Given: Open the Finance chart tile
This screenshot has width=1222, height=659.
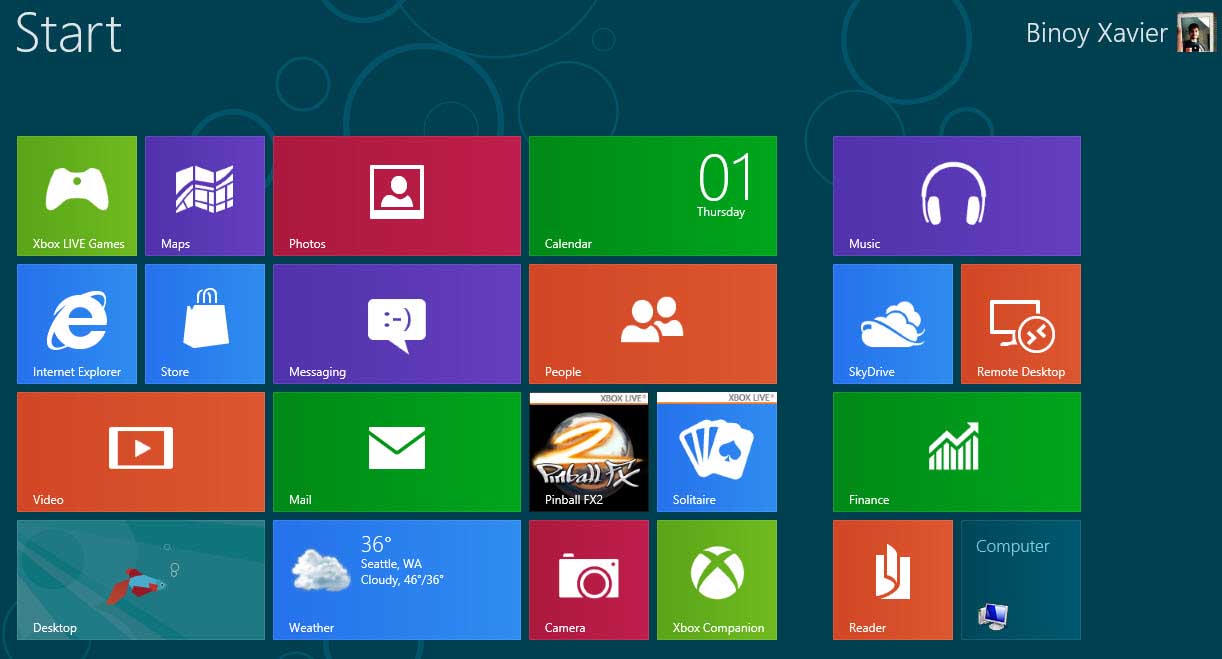Looking at the screenshot, I should [956, 452].
